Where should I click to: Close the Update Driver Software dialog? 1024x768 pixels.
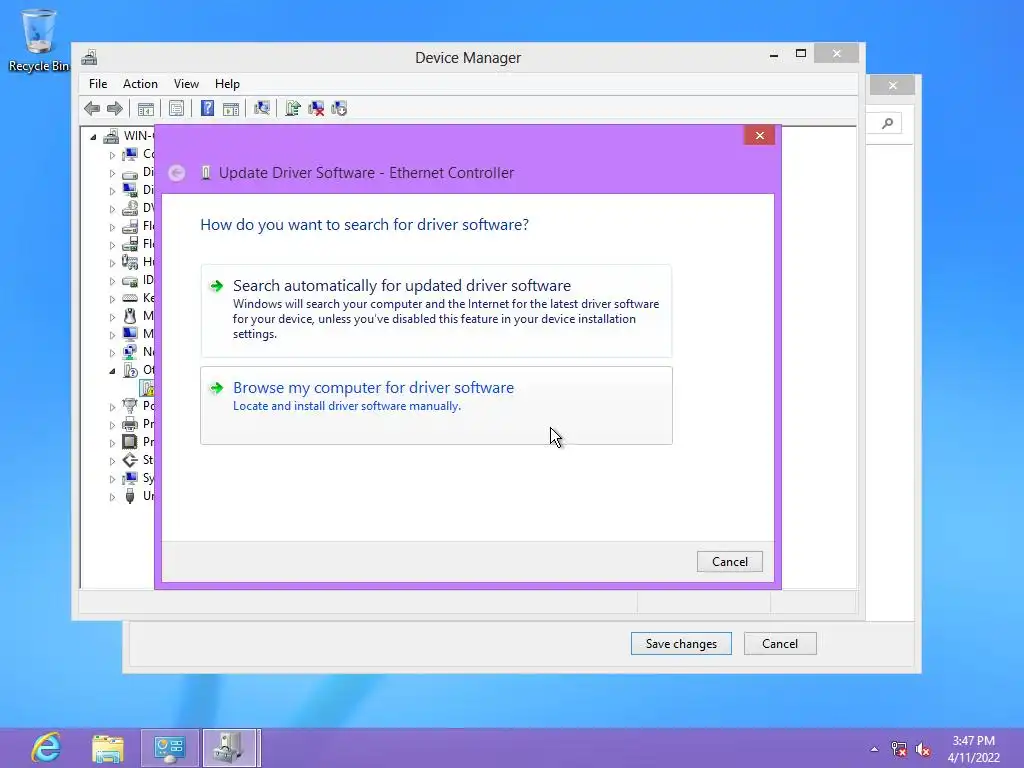[x=760, y=135]
